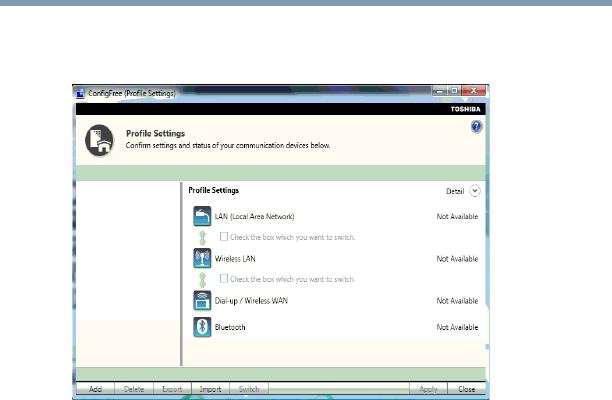
Task: Click the Add button
Action: click(95, 389)
